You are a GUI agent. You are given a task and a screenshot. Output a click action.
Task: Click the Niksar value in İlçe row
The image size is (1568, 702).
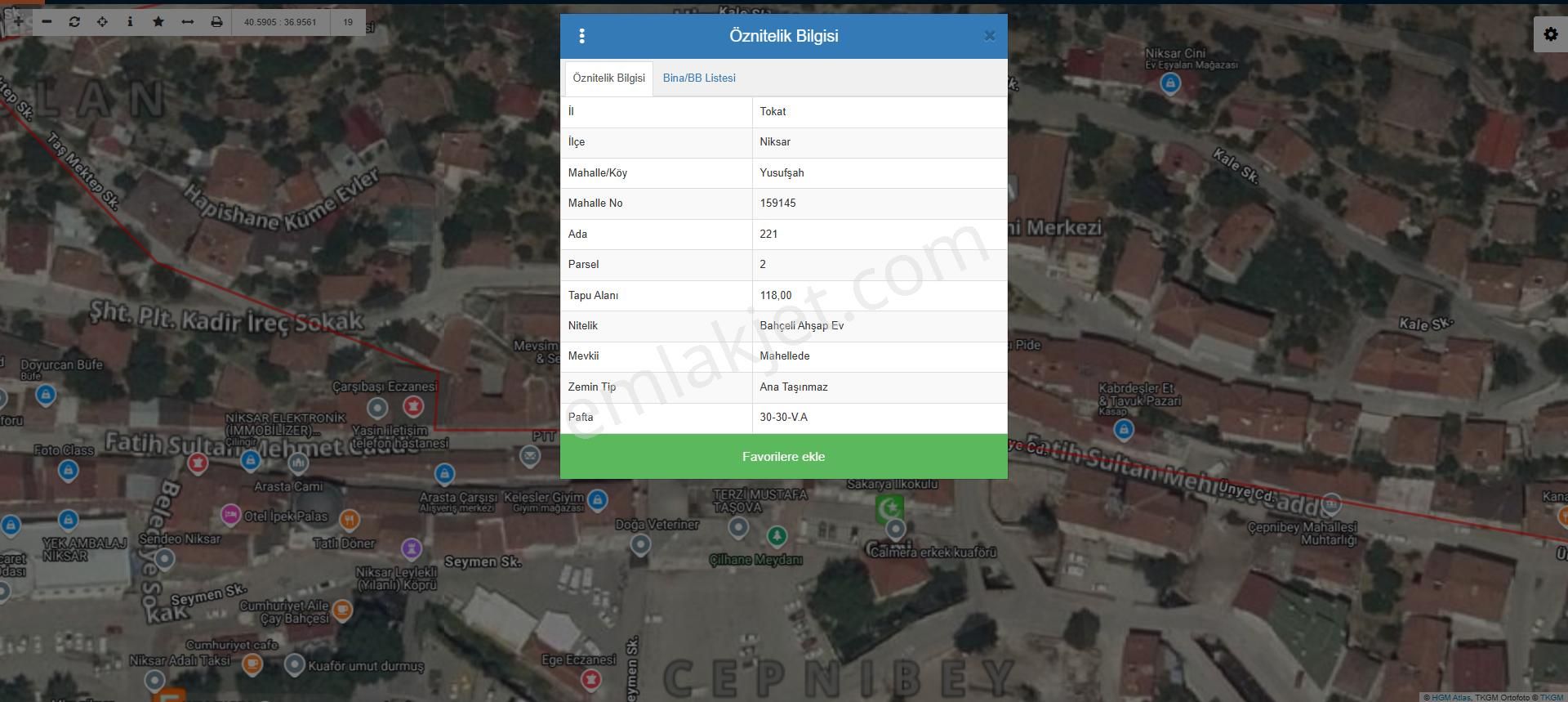(x=775, y=141)
